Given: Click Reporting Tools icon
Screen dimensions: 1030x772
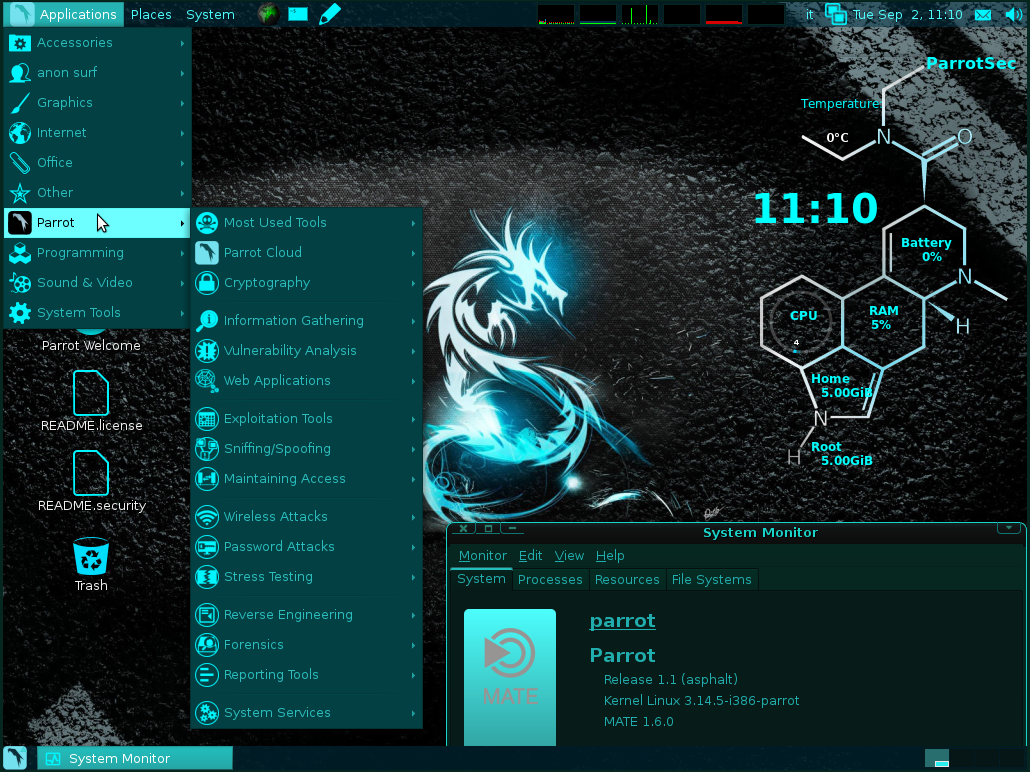Looking at the screenshot, I should (x=207, y=675).
